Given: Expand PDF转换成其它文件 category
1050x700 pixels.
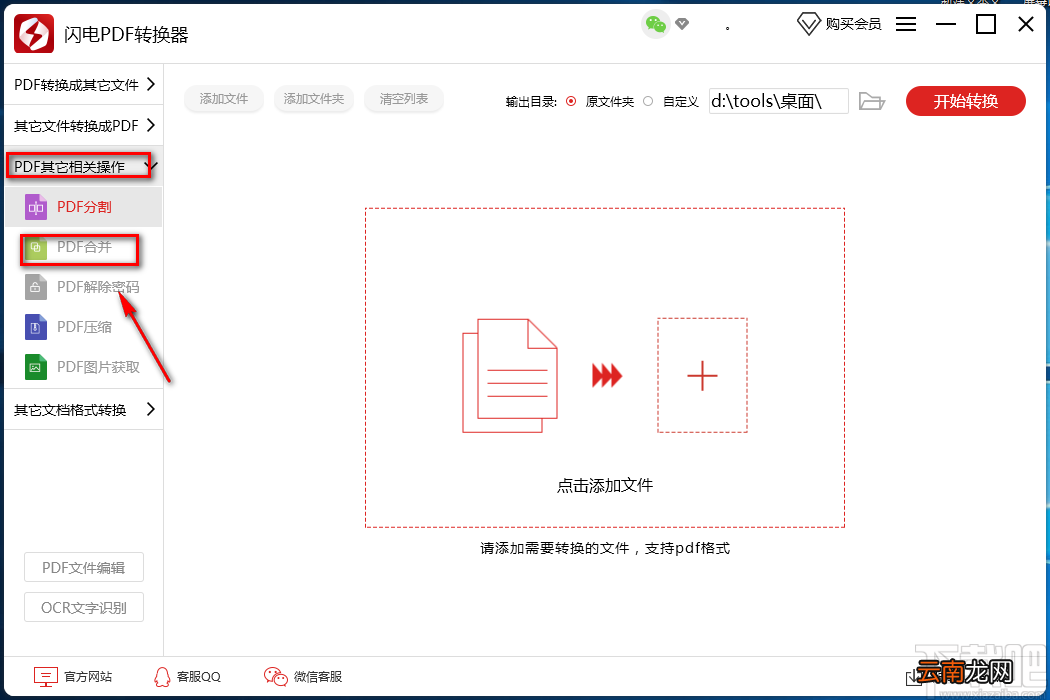Looking at the screenshot, I should [x=84, y=84].
